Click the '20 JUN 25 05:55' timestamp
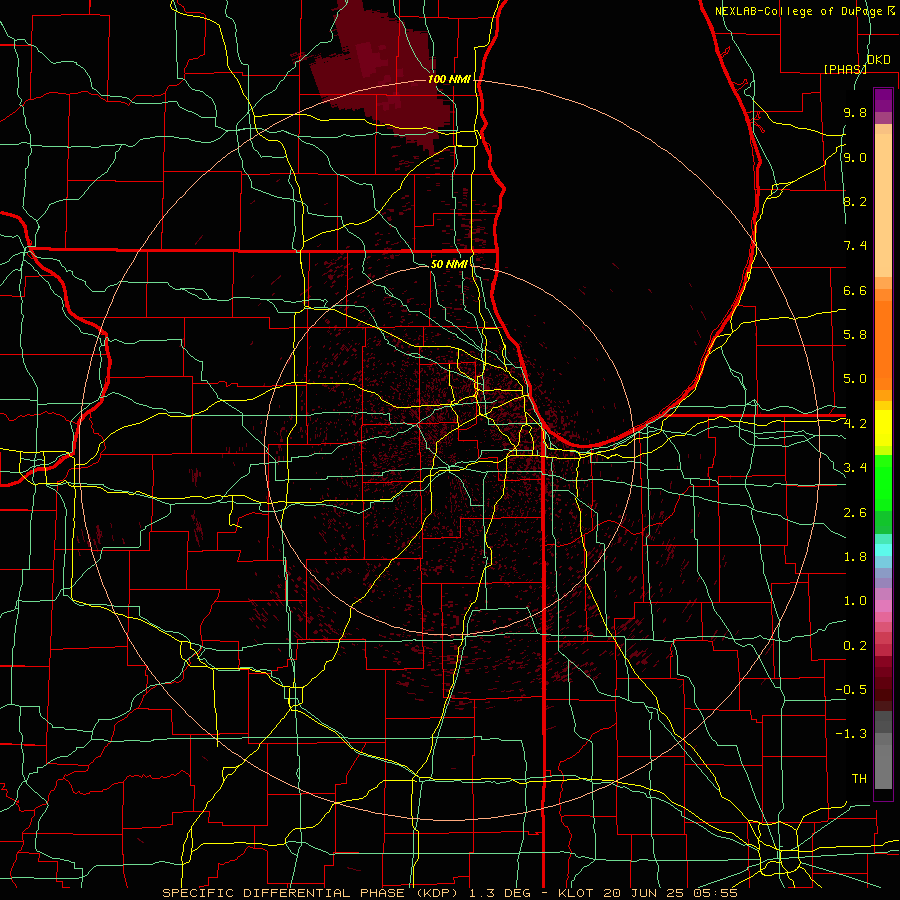900x900 pixels. [670, 893]
